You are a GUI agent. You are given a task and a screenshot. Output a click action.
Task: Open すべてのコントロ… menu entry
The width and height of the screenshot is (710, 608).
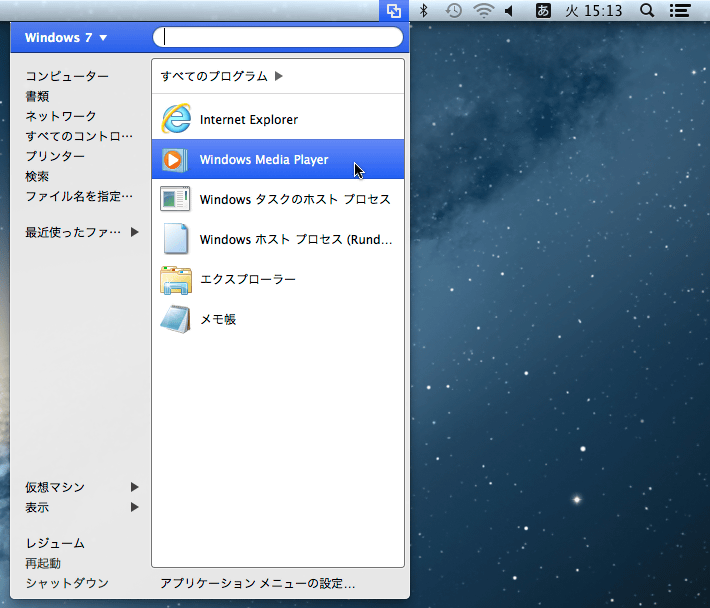[79, 136]
